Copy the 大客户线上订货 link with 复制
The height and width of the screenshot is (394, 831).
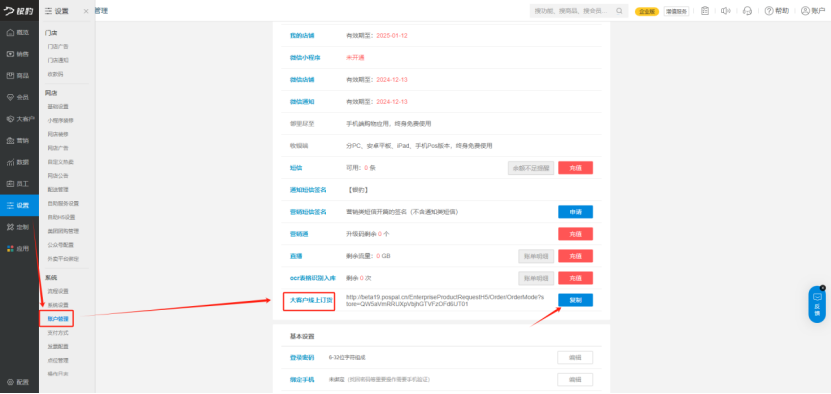pos(575,300)
